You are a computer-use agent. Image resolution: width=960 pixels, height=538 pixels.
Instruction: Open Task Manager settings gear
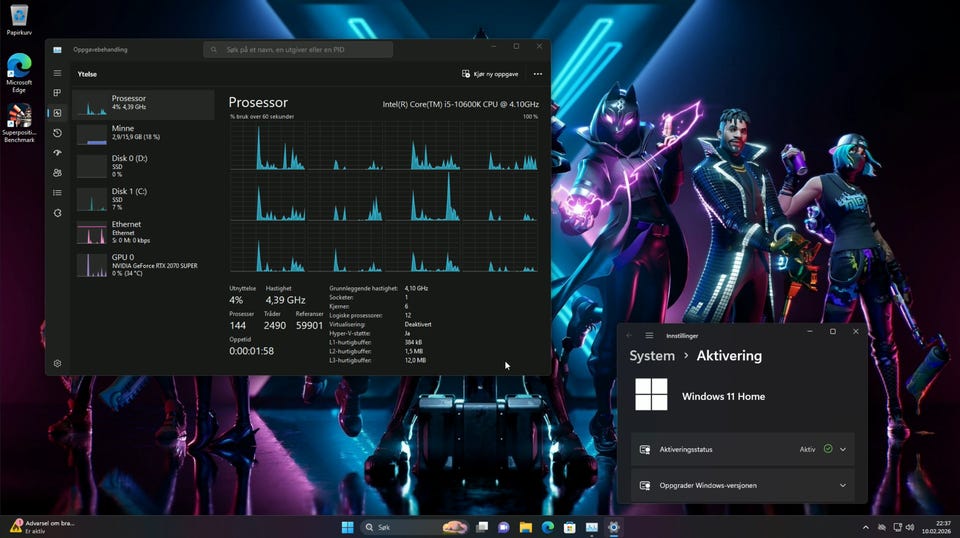(x=57, y=363)
